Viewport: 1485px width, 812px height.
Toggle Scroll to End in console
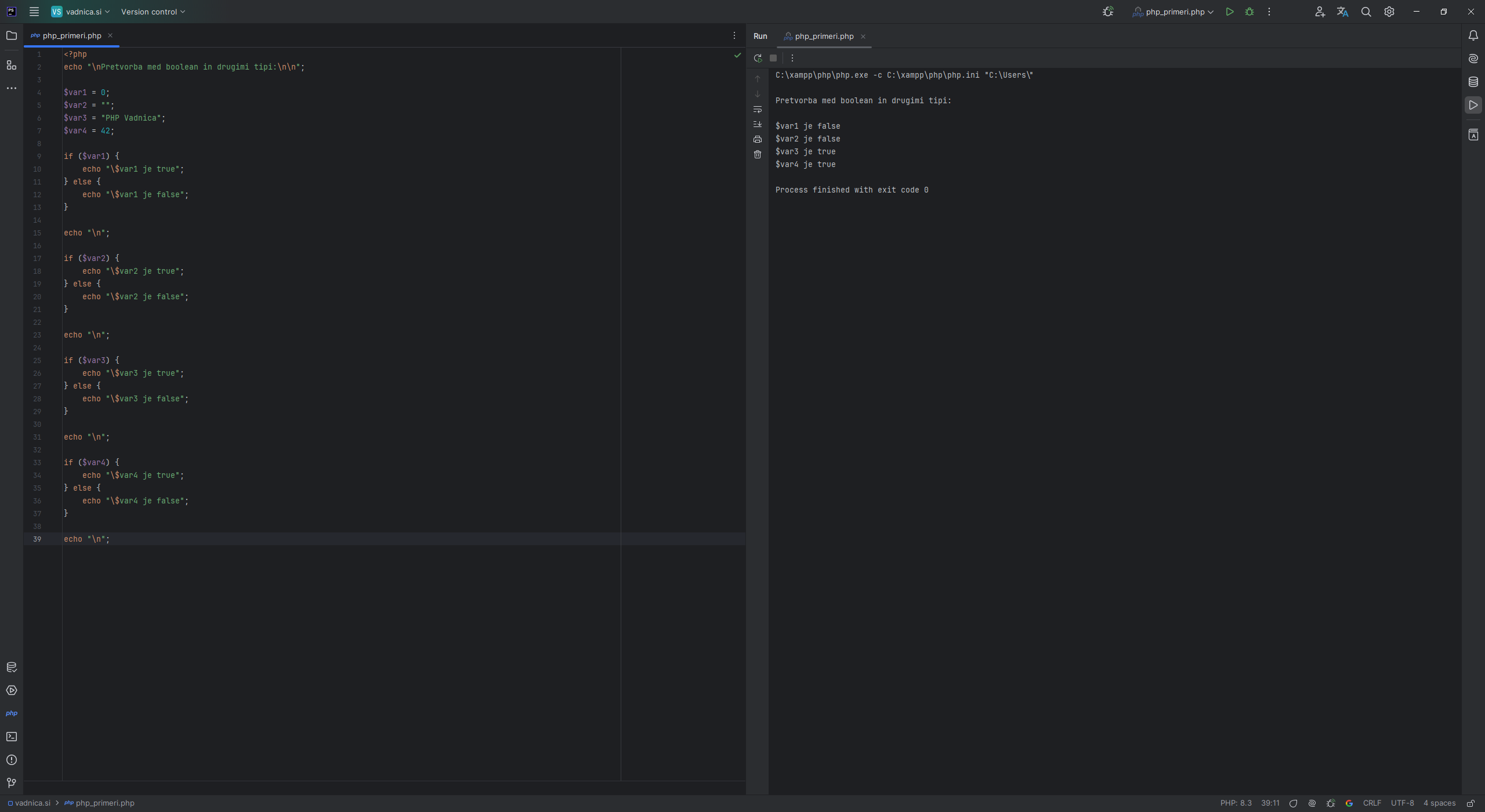point(758,125)
